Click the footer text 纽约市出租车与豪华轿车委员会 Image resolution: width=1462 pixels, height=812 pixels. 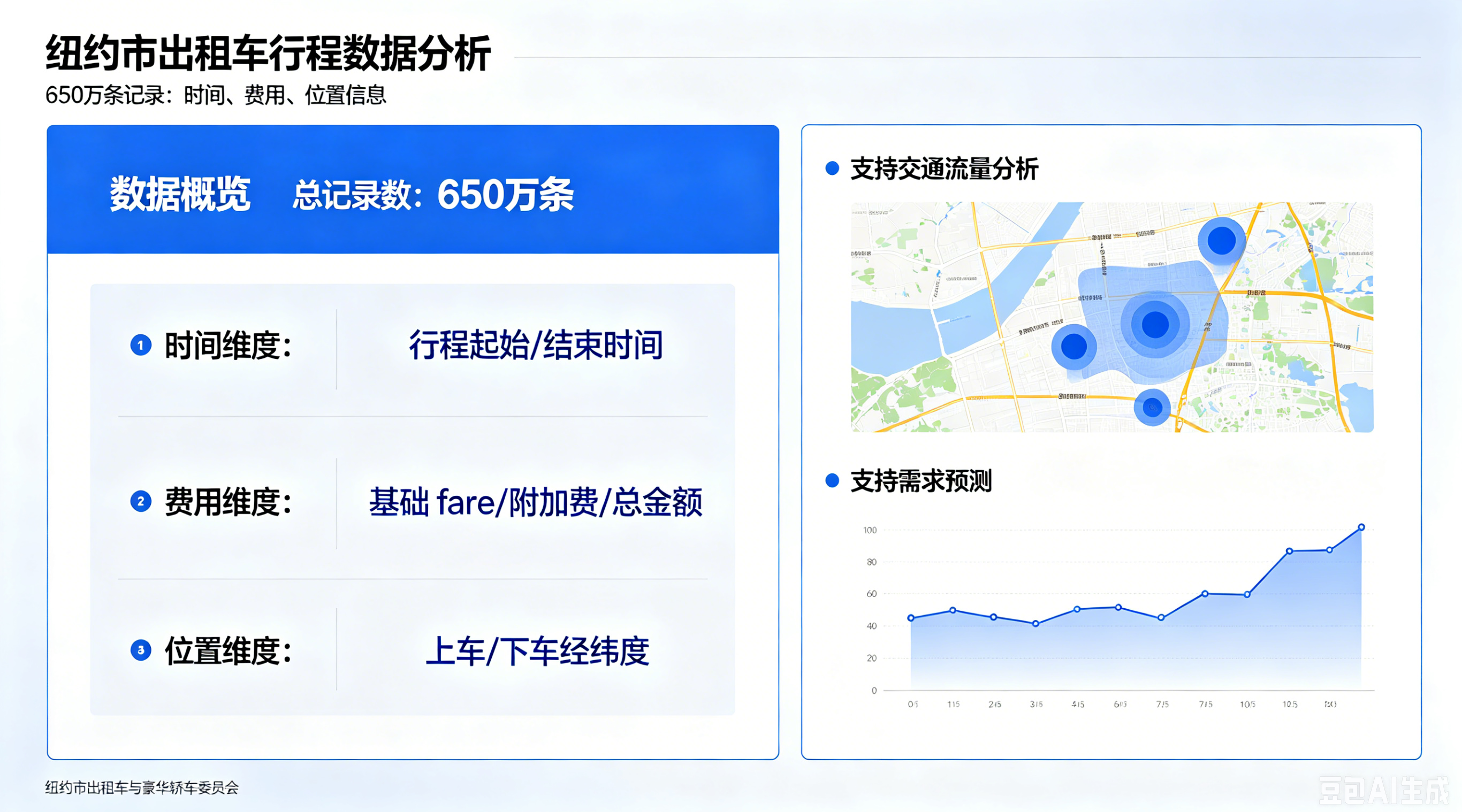[142, 787]
